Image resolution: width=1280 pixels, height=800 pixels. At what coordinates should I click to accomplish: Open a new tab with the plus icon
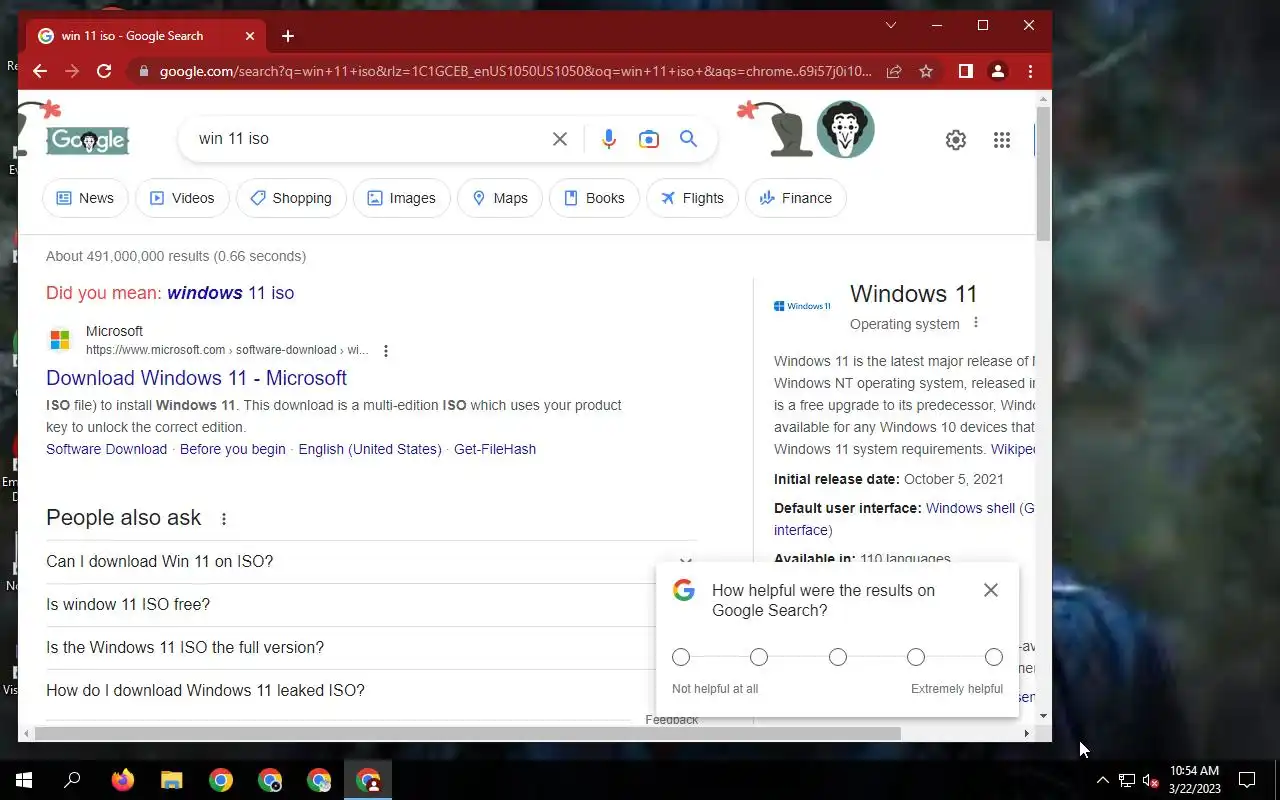point(288,36)
